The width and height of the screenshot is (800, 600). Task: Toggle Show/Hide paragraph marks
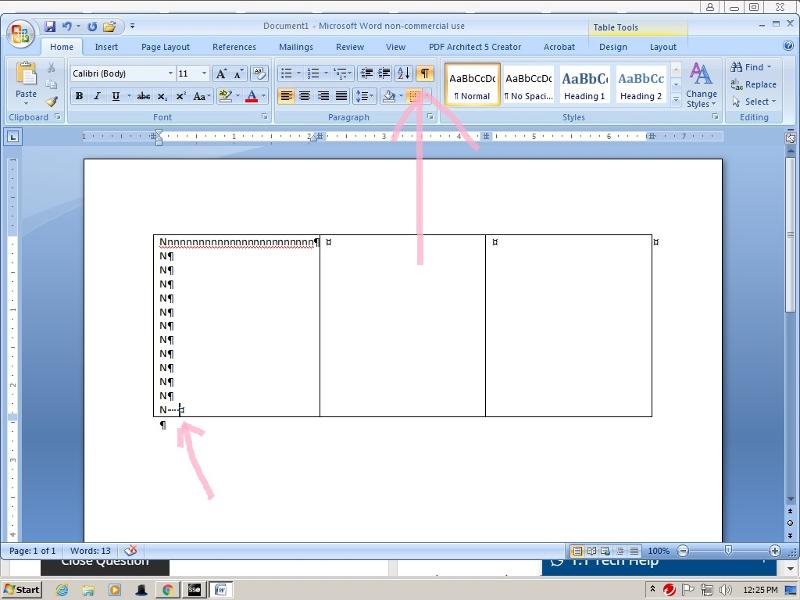tap(425, 72)
